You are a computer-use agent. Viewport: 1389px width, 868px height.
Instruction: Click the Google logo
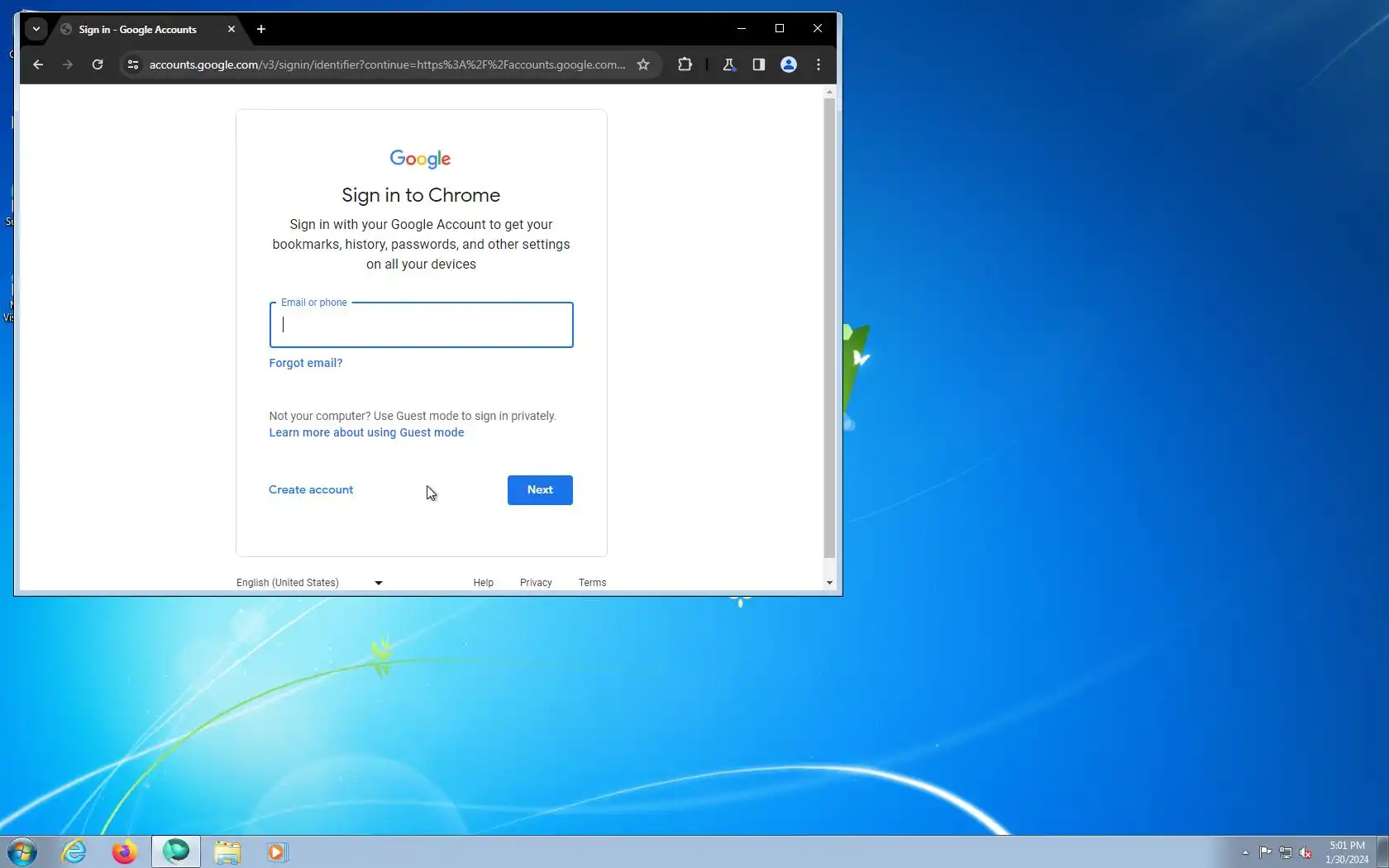click(x=421, y=159)
